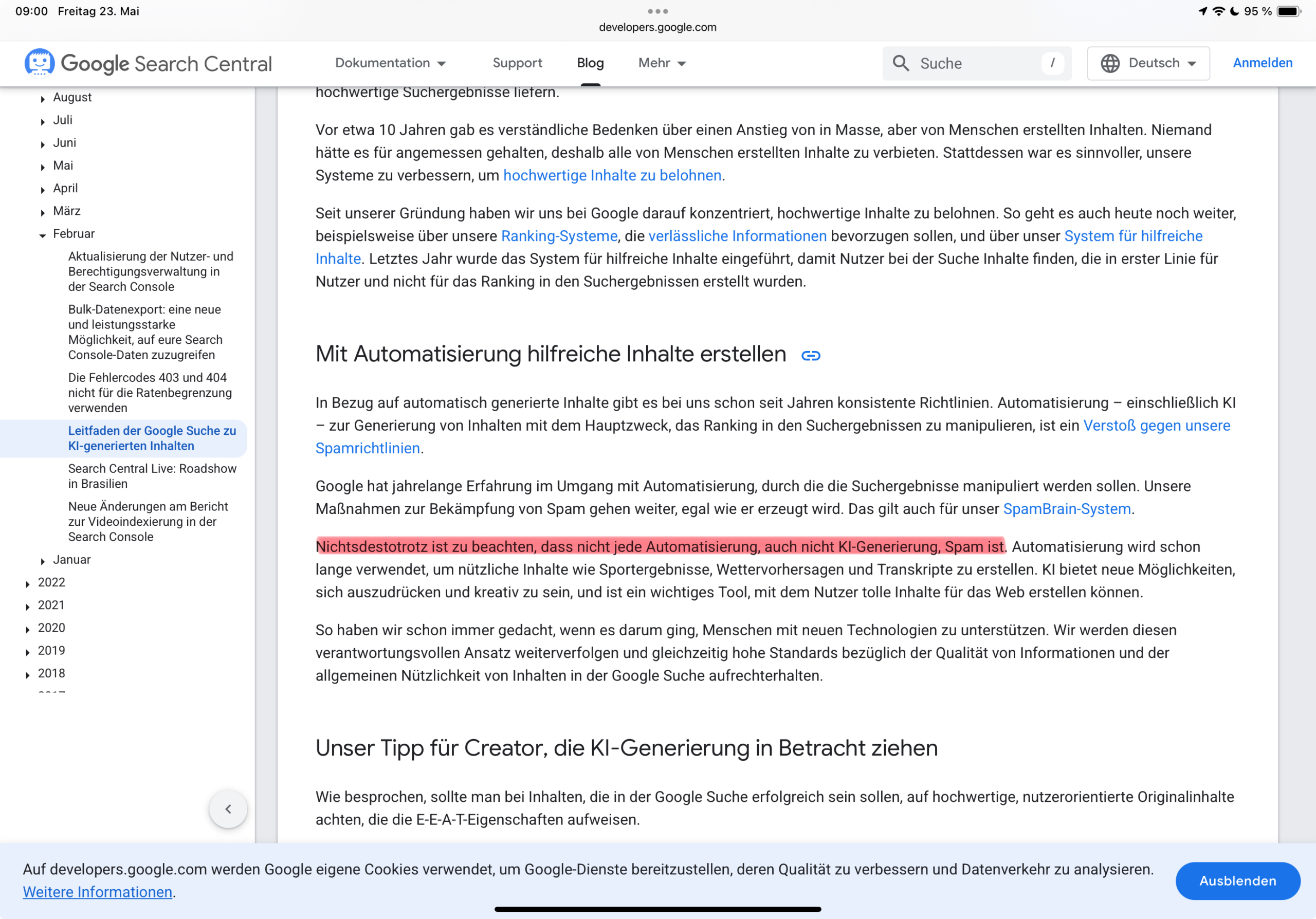Expand the Juni month in sidebar
1316x919 pixels.
43,144
